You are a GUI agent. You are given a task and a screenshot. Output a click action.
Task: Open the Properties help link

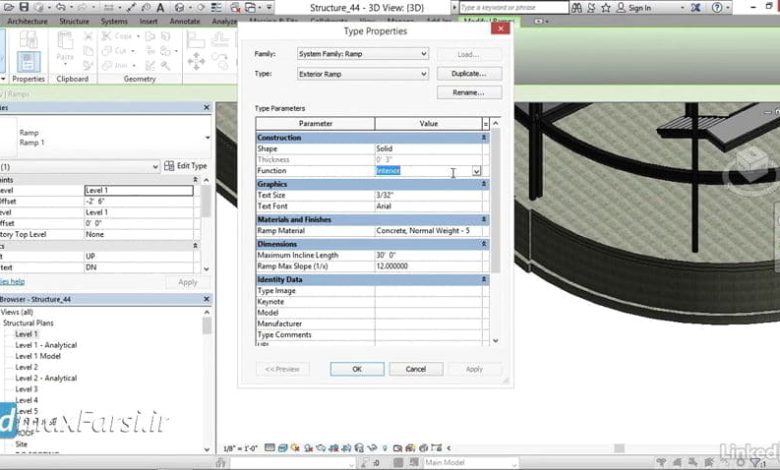(12, 282)
